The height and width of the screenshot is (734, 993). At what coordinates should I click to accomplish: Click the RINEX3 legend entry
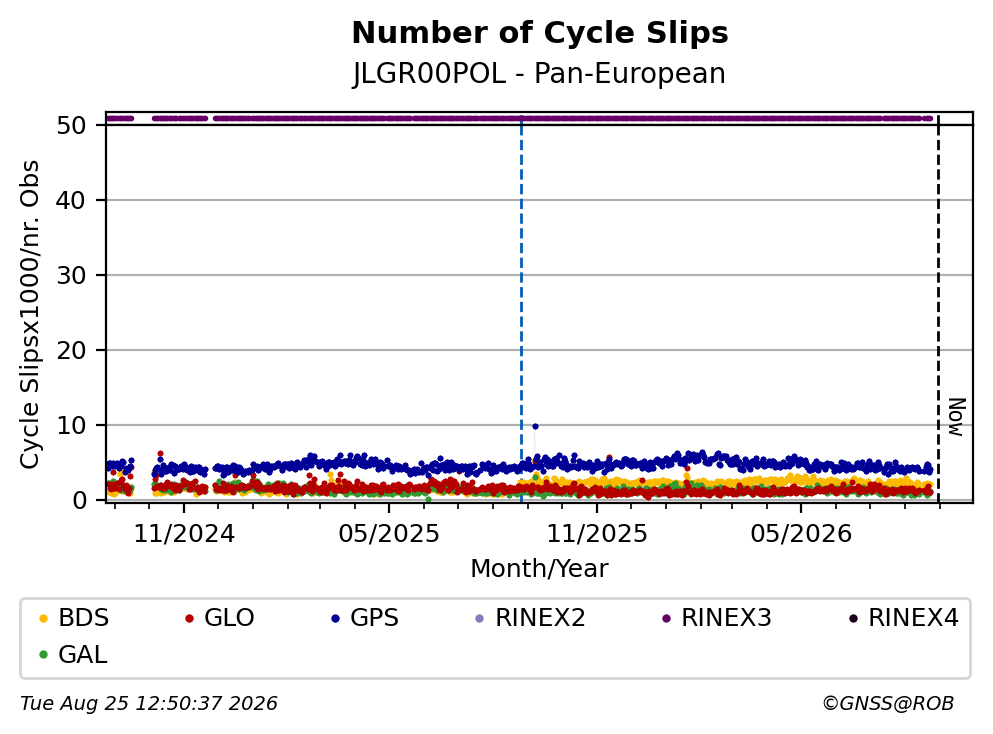click(716, 617)
